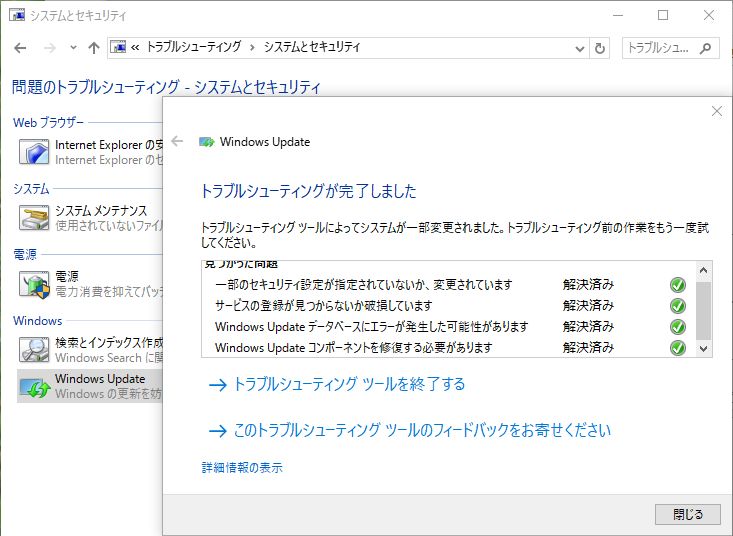Click green check for セキュリティ設定 row

[678, 285]
